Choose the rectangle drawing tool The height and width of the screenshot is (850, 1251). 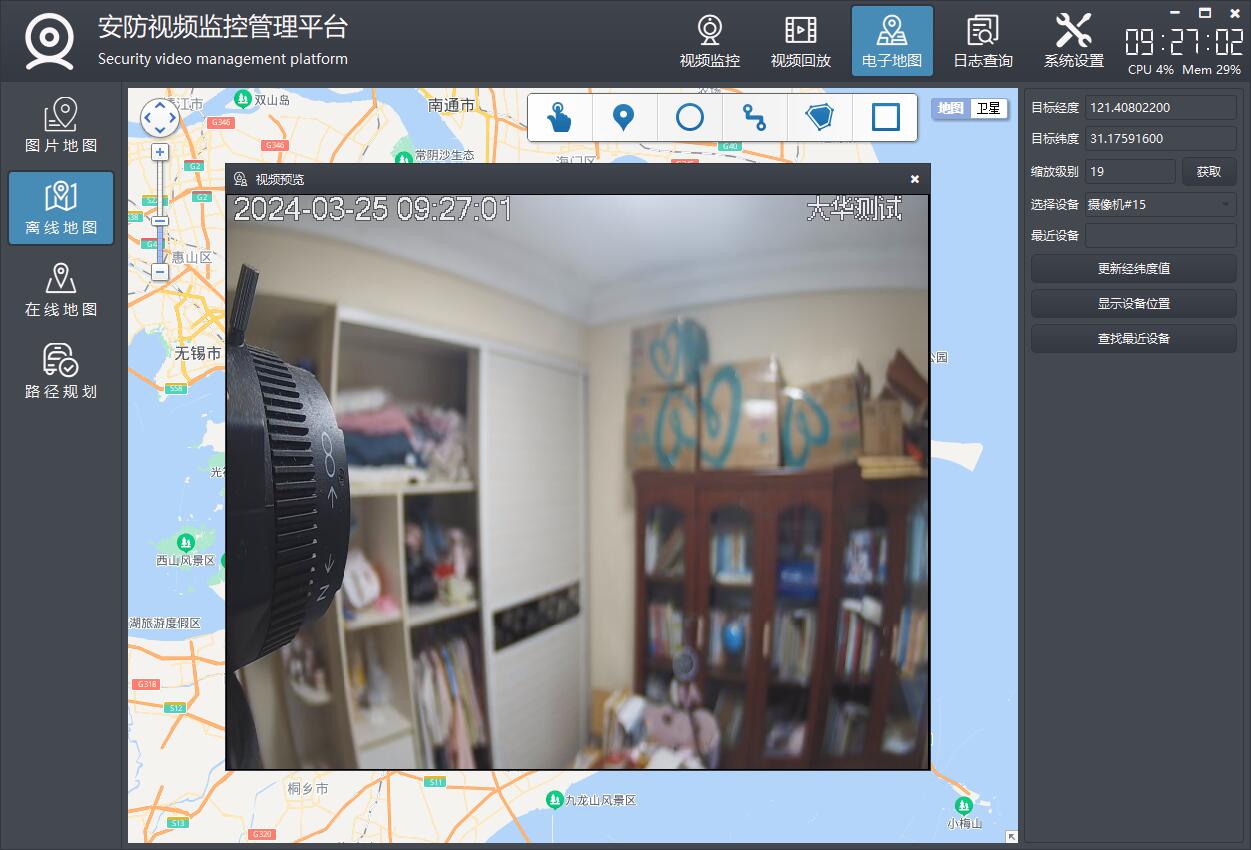pos(885,118)
